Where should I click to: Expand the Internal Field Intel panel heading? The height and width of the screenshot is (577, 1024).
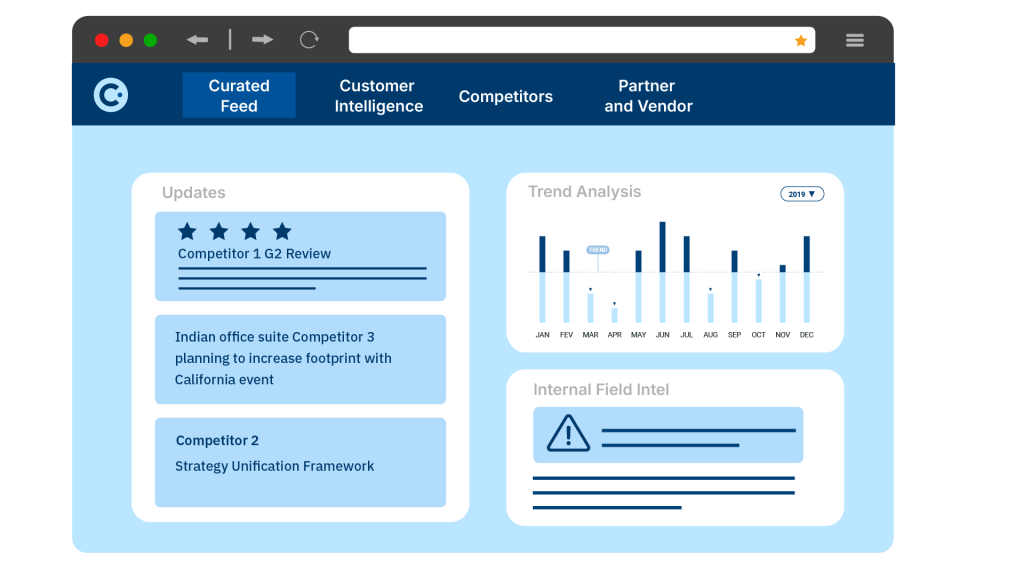tap(601, 389)
